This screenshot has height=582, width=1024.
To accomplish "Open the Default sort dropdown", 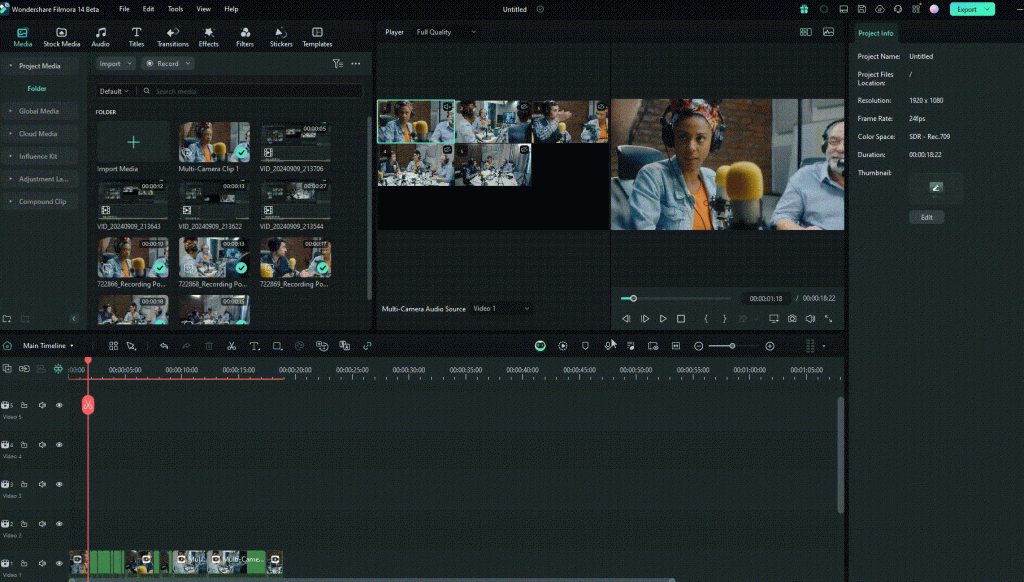I will point(114,91).
